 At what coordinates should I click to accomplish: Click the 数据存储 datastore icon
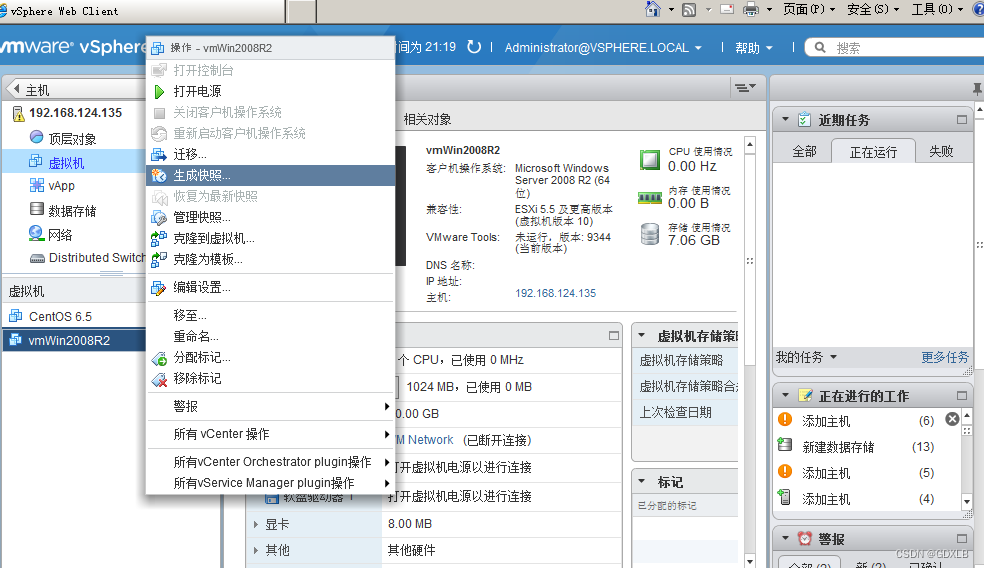(37, 209)
